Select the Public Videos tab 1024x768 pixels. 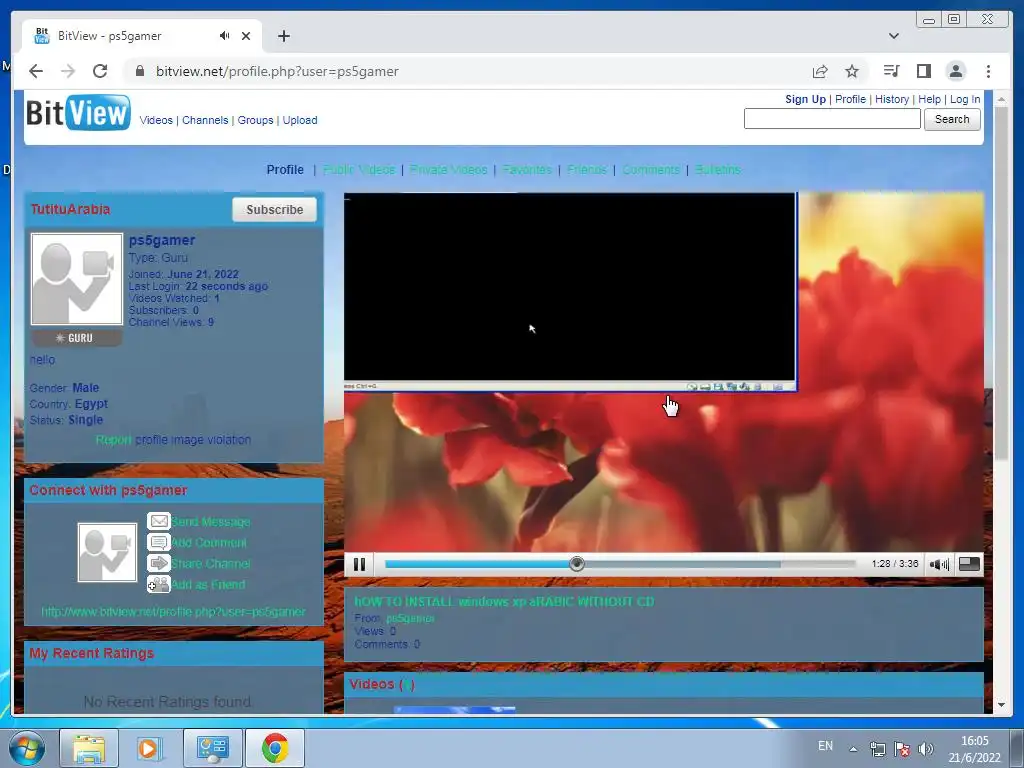coord(359,170)
